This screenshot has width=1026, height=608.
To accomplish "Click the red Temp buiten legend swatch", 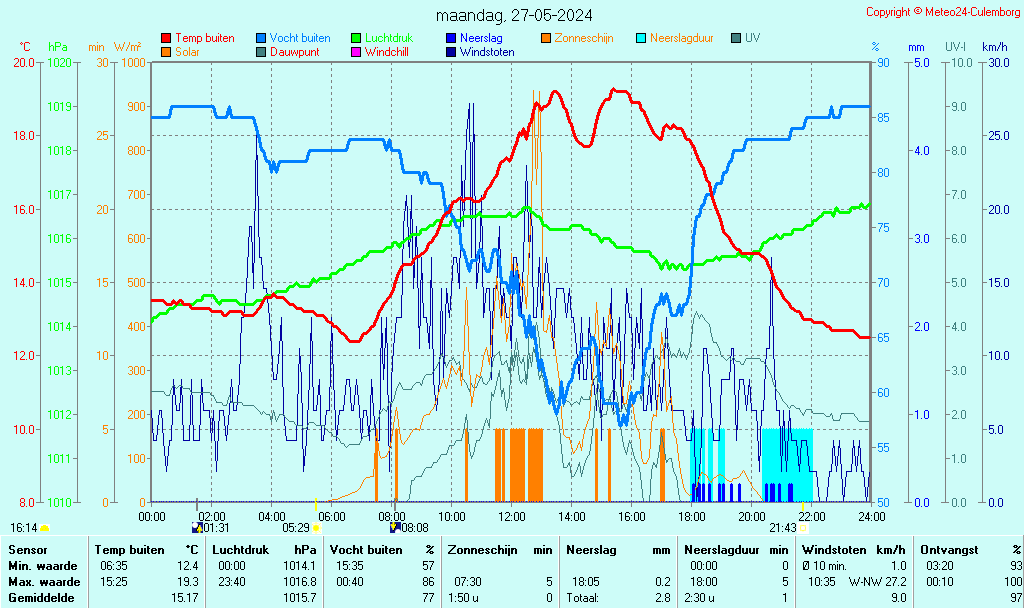I will click(166, 38).
